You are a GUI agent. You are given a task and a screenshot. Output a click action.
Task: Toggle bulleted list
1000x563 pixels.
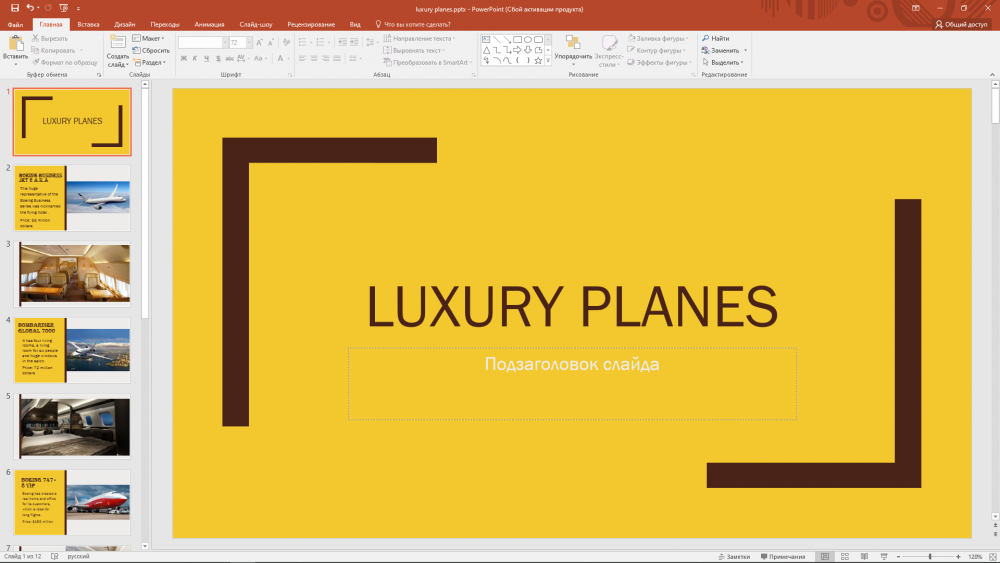[x=304, y=42]
